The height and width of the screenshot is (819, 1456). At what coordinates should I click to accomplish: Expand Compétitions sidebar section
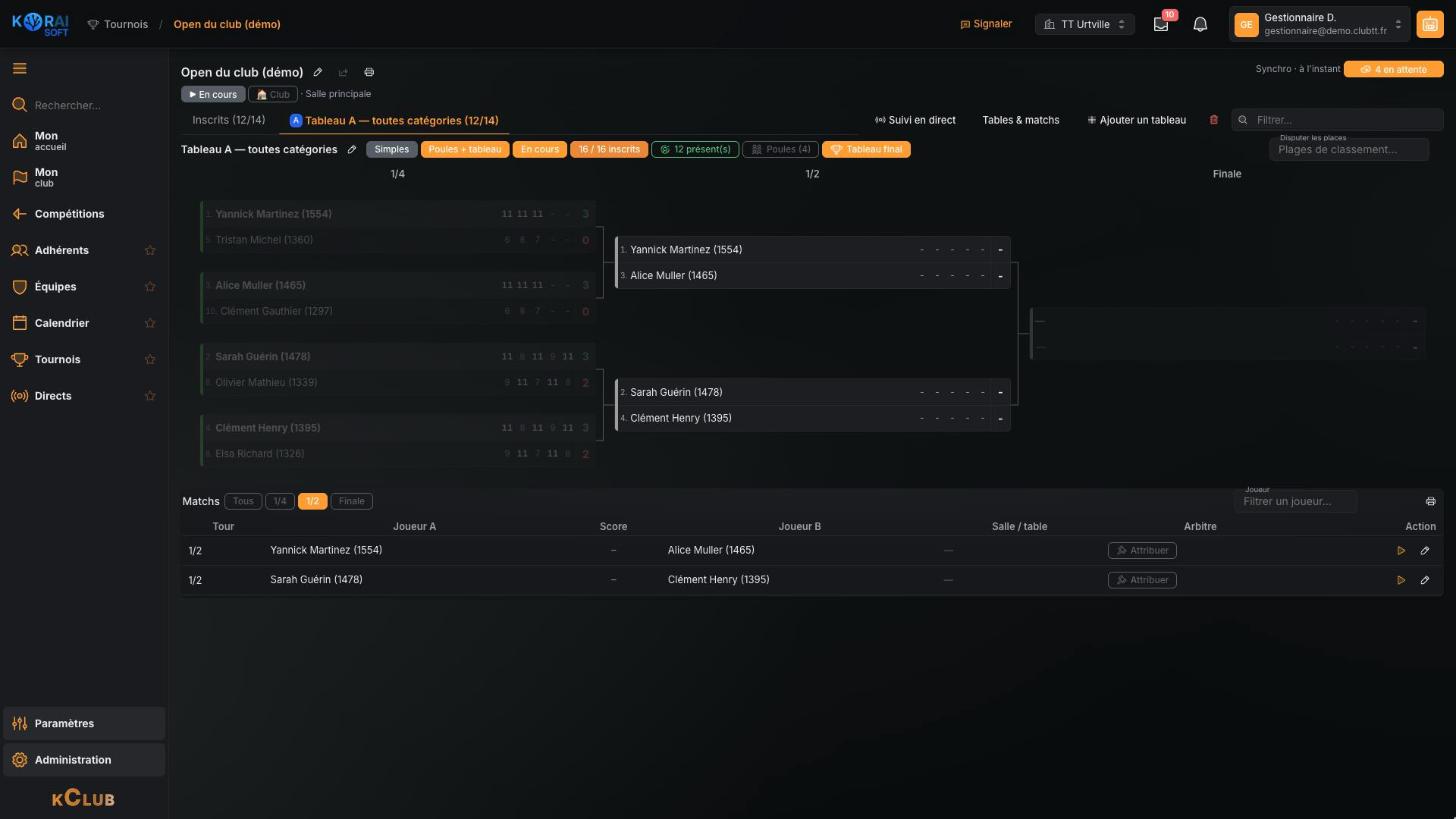84,214
